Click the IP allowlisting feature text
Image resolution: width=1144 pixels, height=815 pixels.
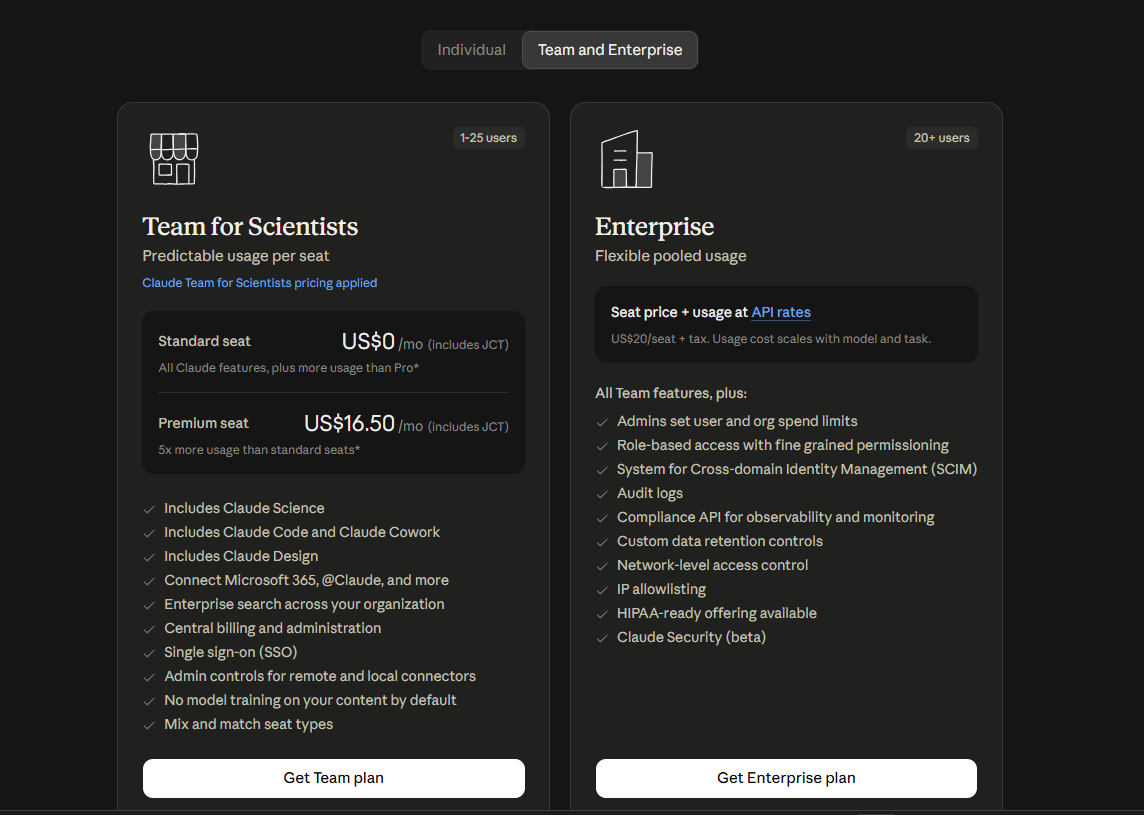click(x=662, y=590)
